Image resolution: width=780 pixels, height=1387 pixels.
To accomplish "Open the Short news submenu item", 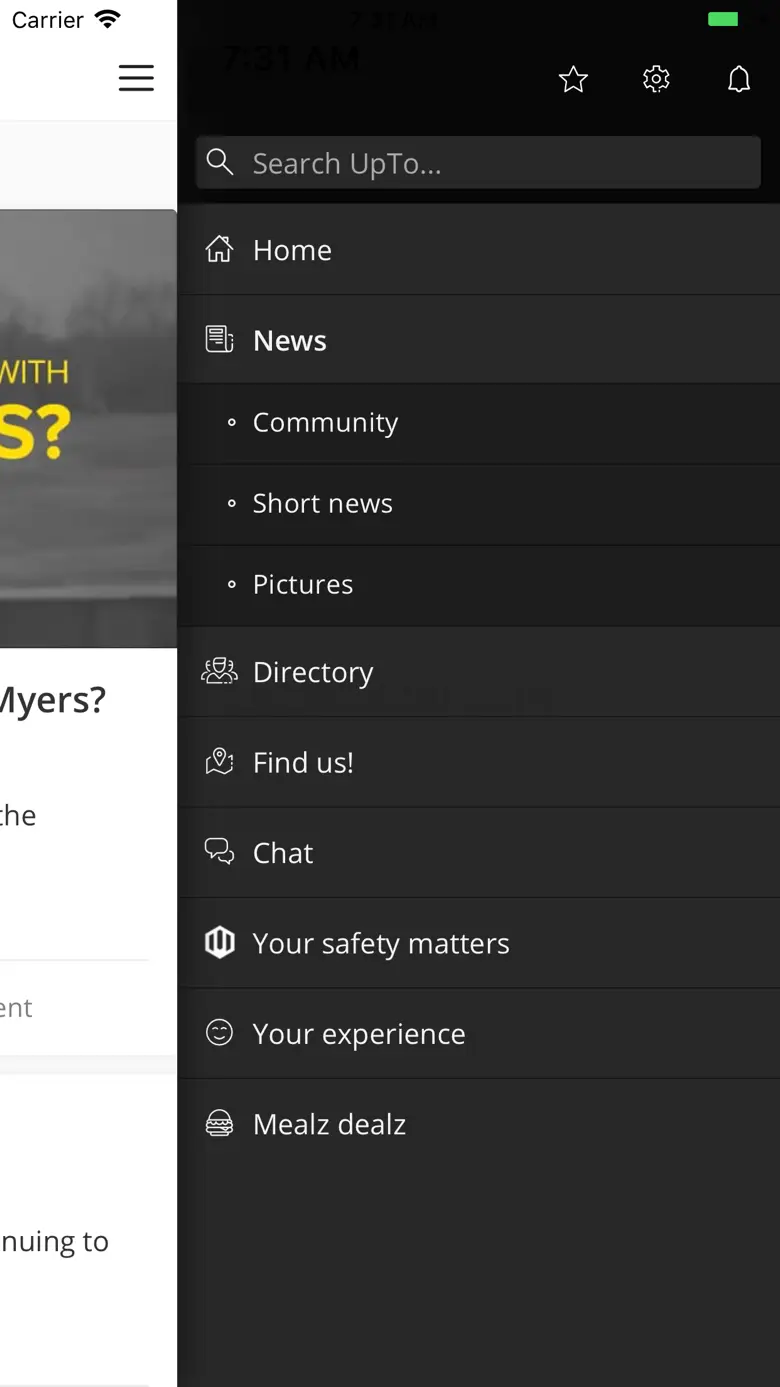I will tap(322, 503).
